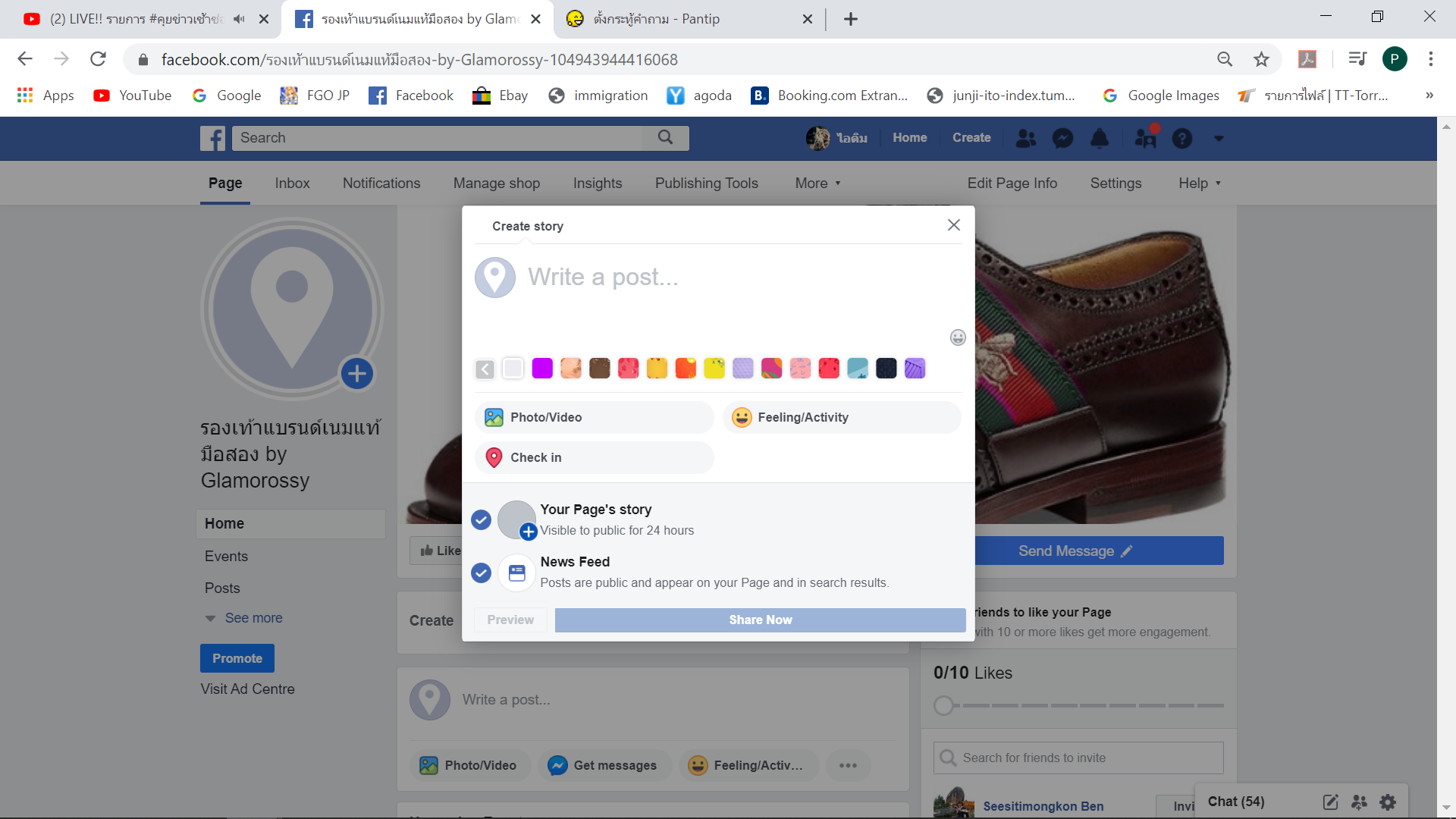
Task: Uncheck the News Feed sharing option
Action: [481, 573]
